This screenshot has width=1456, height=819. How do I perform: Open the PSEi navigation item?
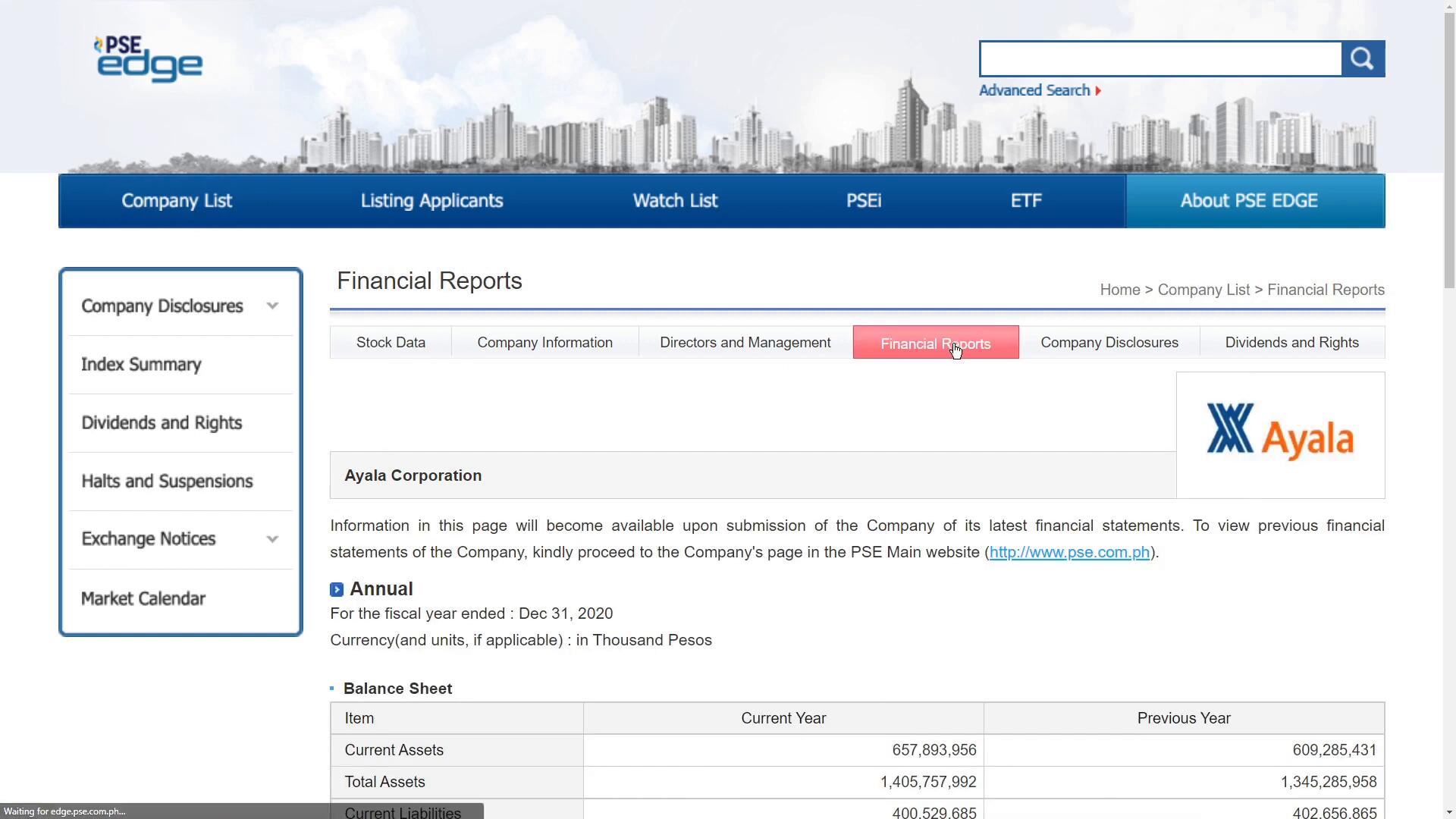(x=864, y=201)
